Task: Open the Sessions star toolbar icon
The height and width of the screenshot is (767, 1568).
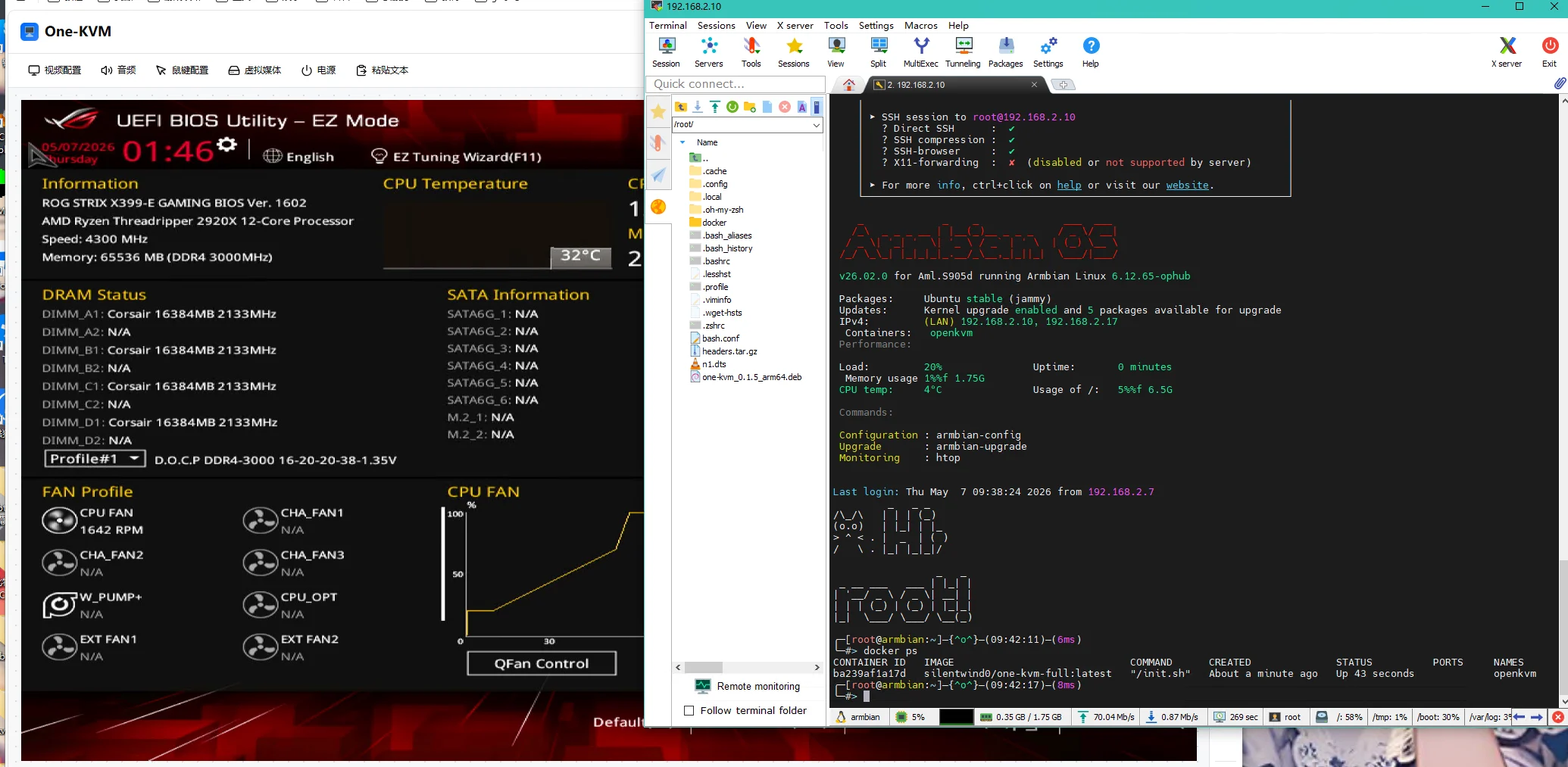Action: pos(794,52)
